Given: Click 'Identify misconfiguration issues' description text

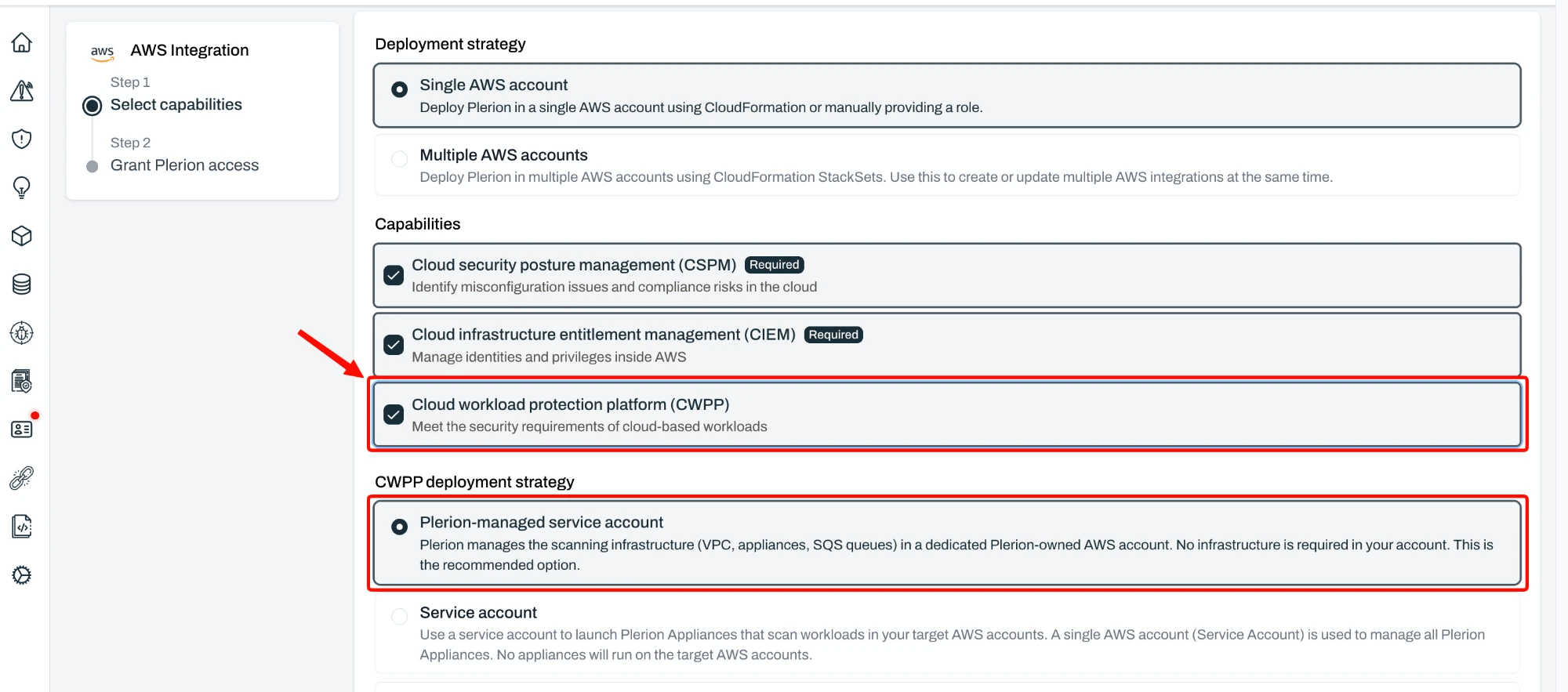Looking at the screenshot, I should 615,287.
